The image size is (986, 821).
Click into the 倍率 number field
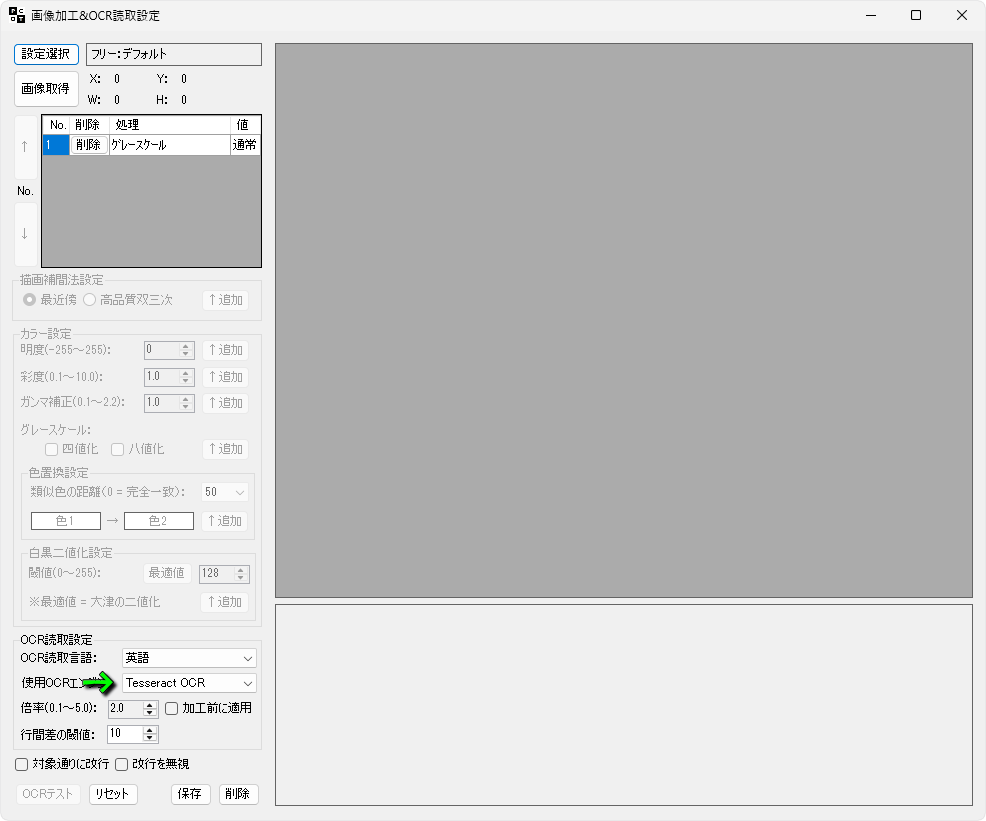click(x=125, y=708)
